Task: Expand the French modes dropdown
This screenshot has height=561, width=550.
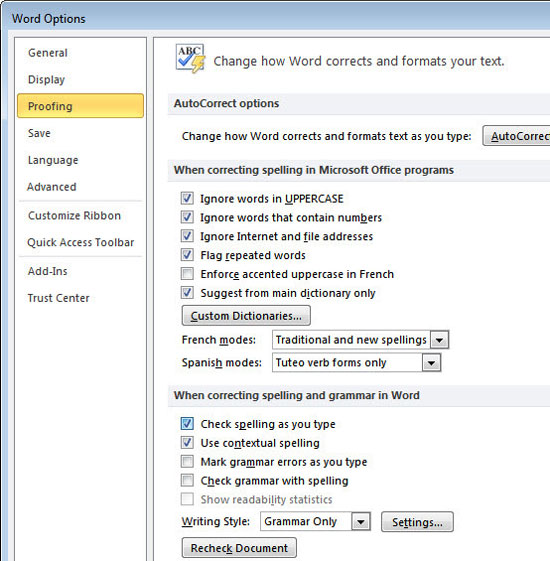Action: (439, 340)
